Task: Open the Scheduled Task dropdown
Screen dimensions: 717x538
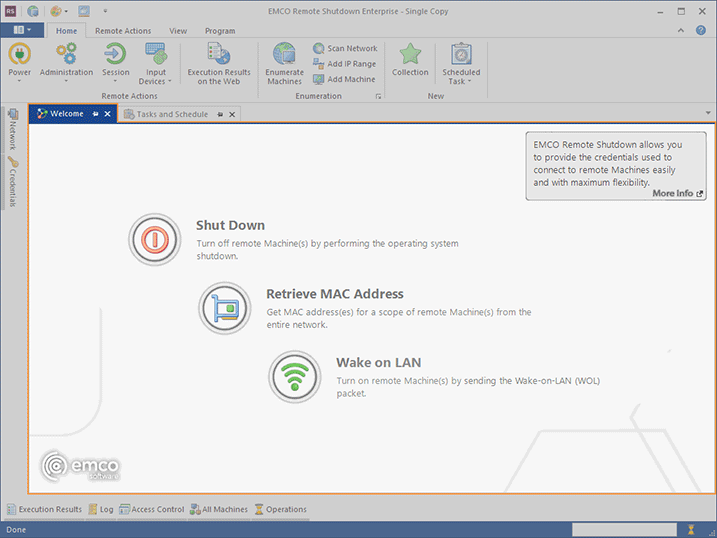Action: click(461, 66)
